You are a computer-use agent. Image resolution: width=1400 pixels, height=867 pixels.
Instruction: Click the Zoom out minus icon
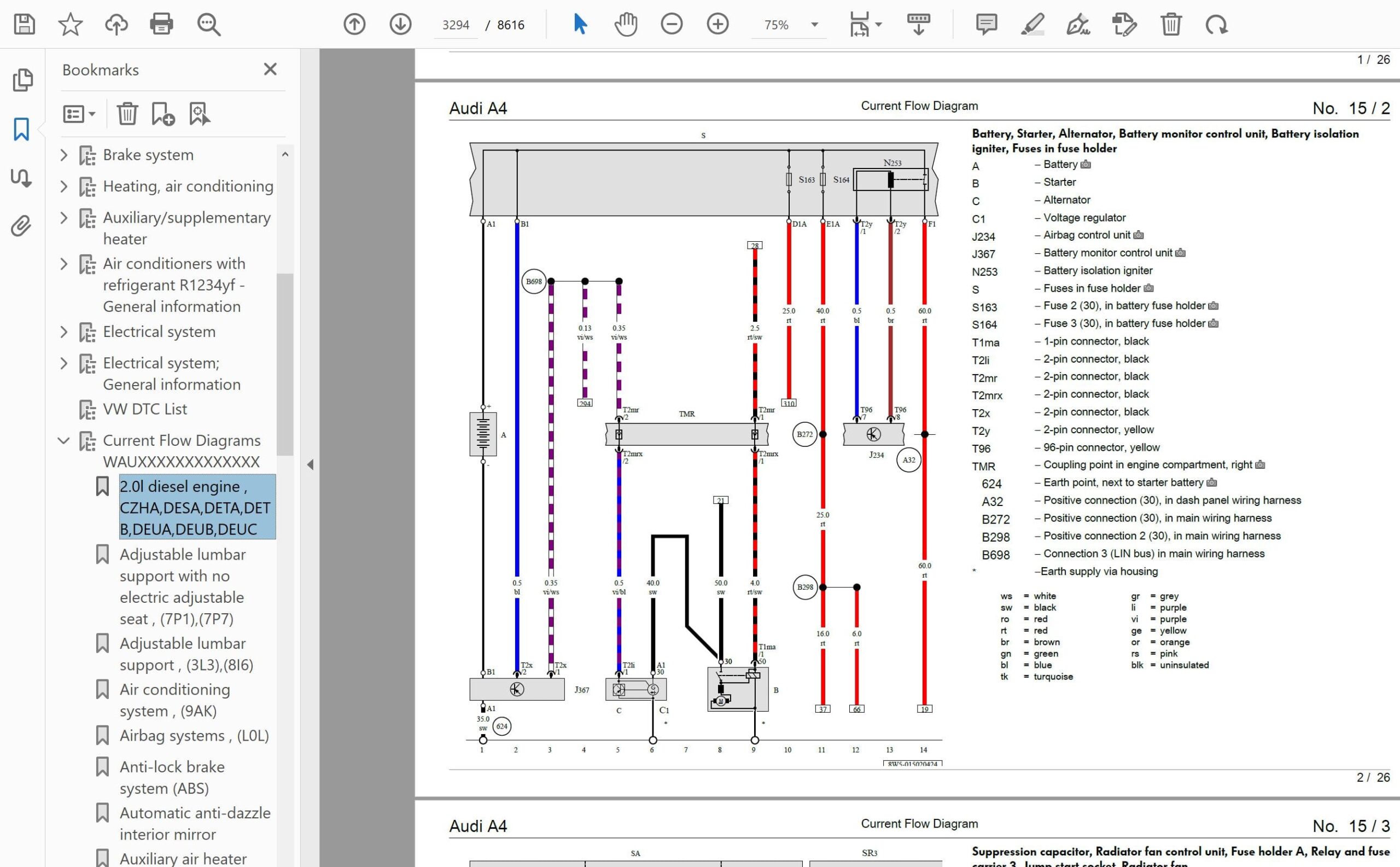672,24
